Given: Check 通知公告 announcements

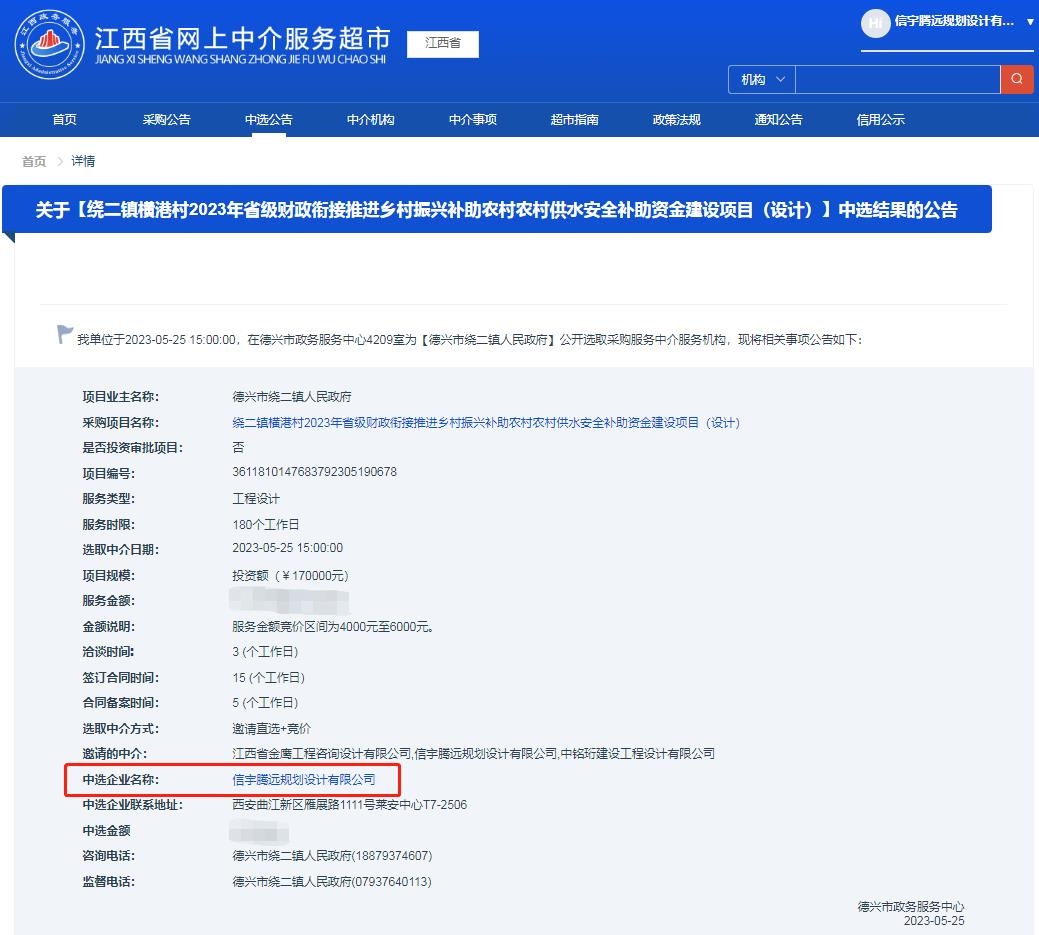Looking at the screenshot, I should coord(779,119).
